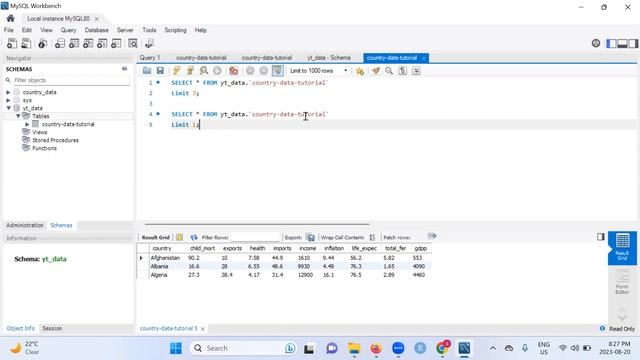Save the query as a favorite snippet
This screenshot has width=640, height=360.
pyautogui.click(x=360, y=71)
